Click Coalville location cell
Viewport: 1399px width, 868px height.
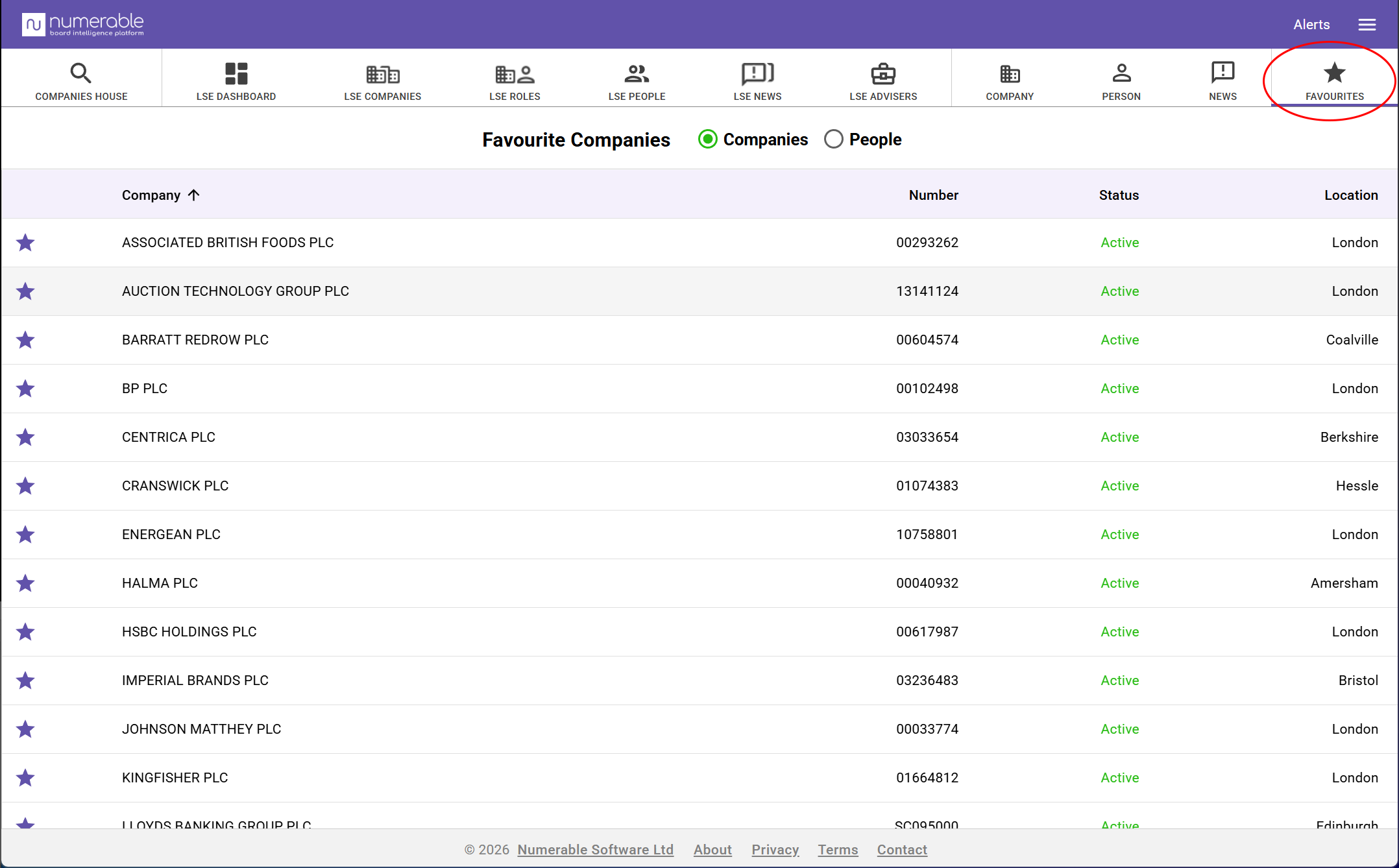pyautogui.click(x=1352, y=340)
